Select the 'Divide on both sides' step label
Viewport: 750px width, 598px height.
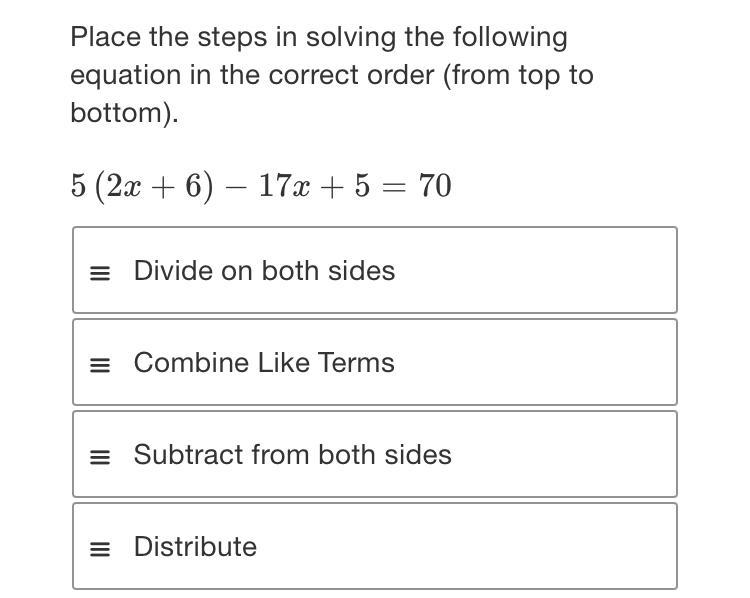[x=264, y=271]
